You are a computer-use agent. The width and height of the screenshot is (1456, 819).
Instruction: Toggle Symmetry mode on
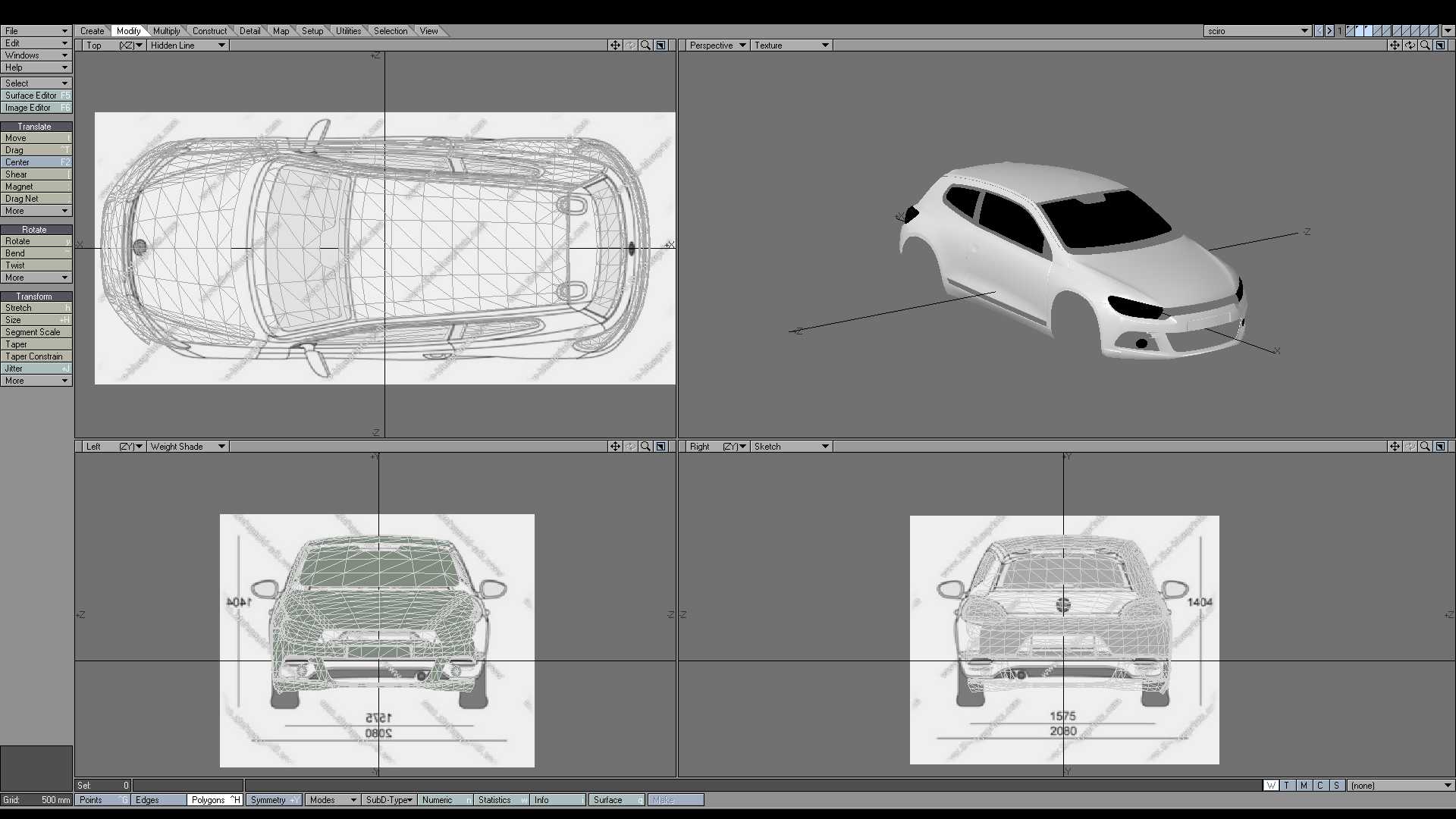[x=274, y=800]
